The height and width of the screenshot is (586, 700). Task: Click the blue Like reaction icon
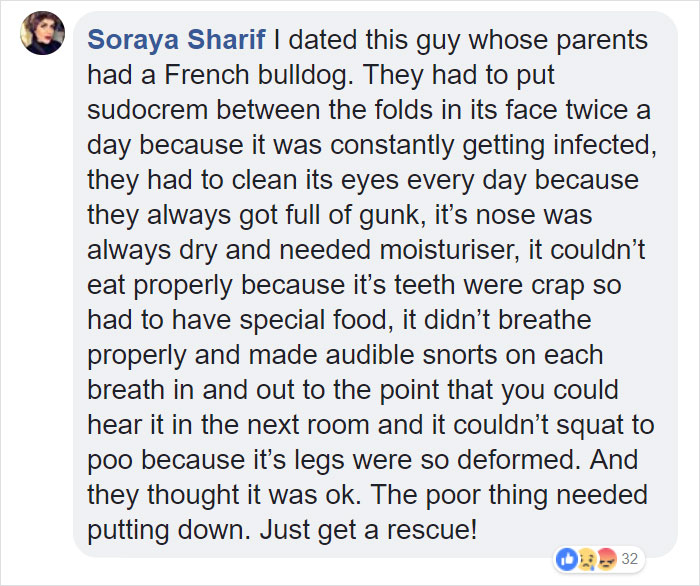pos(567,556)
